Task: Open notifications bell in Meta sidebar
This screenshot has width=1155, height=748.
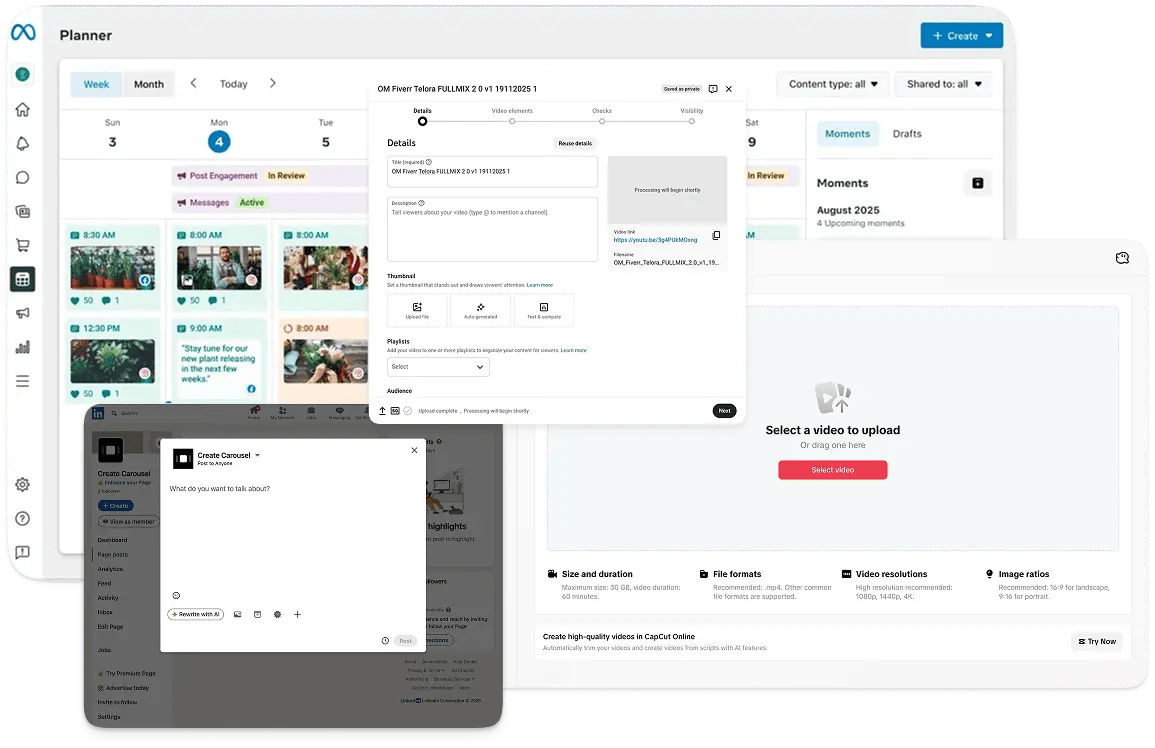Action: point(22,144)
